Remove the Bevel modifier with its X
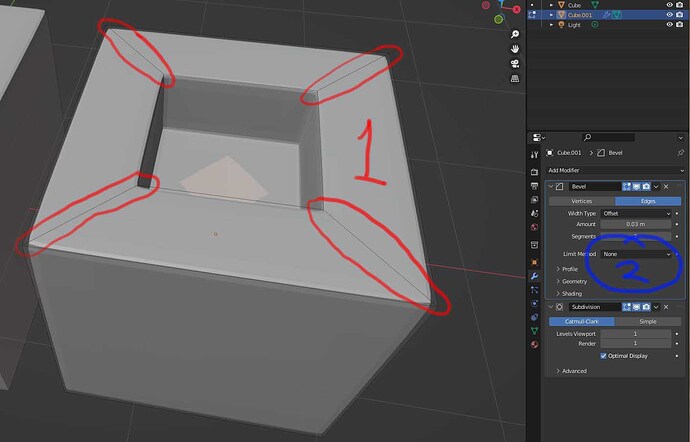690x442 pixels. point(666,187)
